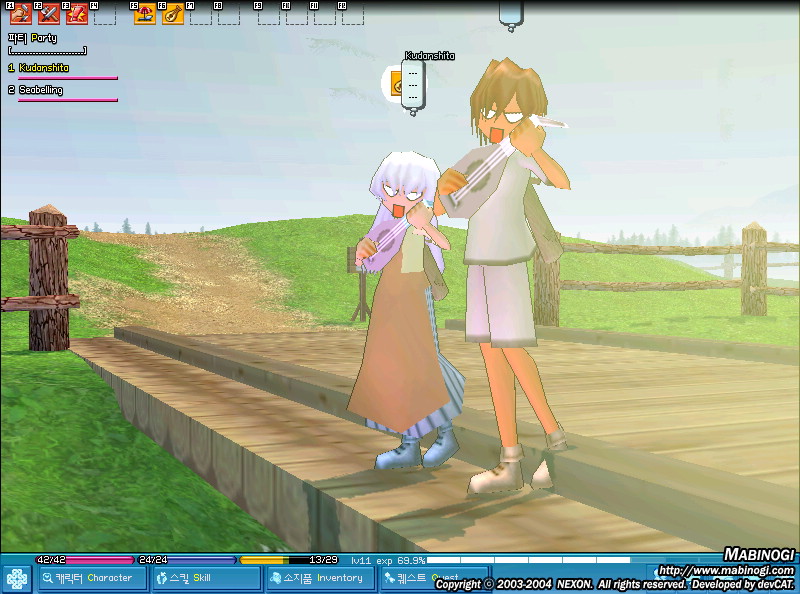The height and width of the screenshot is (594, 800).
Task: Select the empty F4 hotkey slot
Action: (x=105, y=14)
